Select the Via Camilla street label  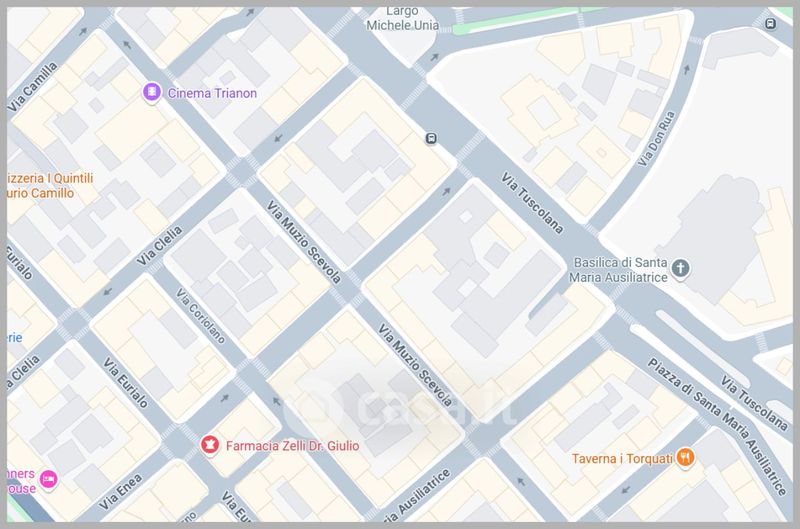[x=32, y=87]
